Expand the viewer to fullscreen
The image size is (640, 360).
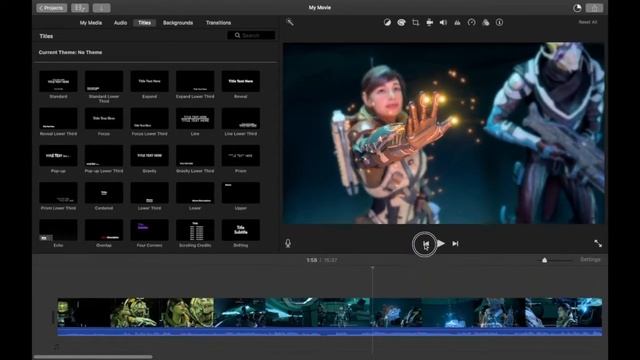598,243
